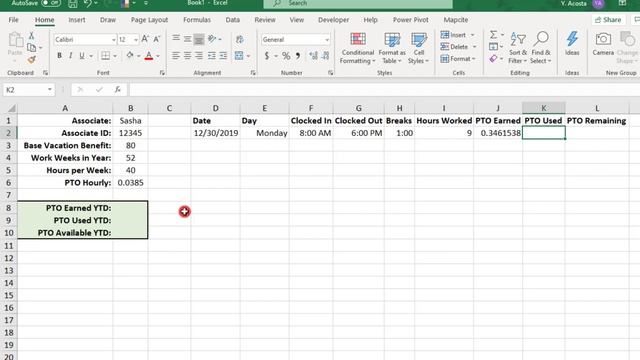Select row 8 header

coord(9,208)
